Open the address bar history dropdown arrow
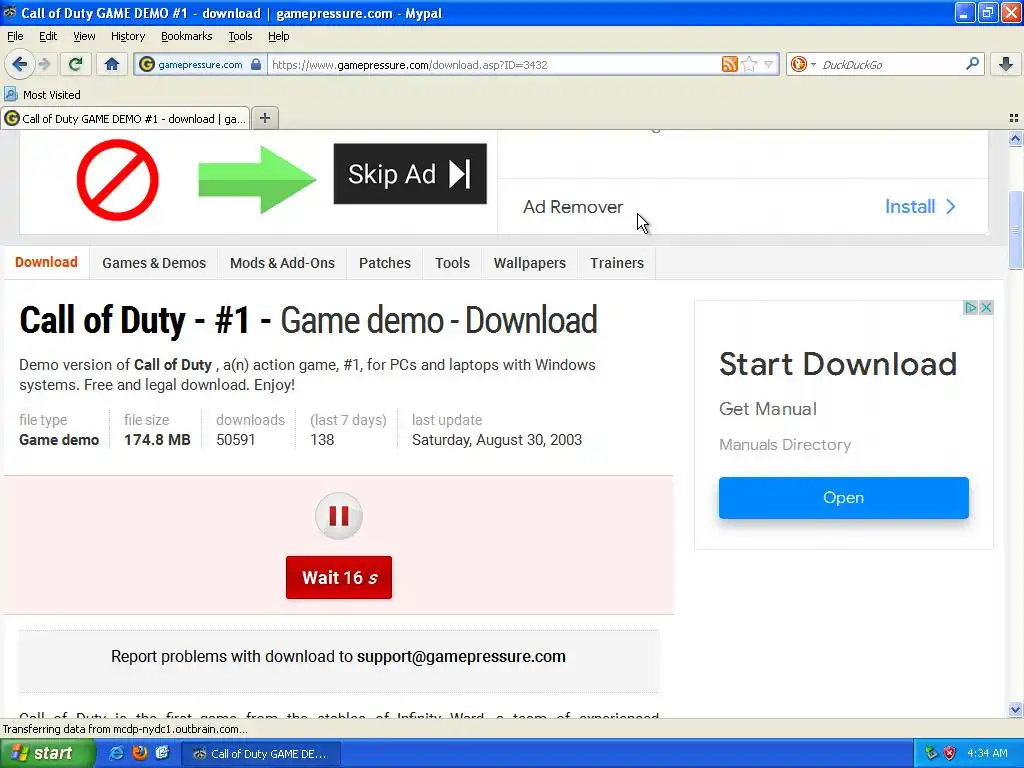The width and height of the screenshot is (1024, 768). tap(769, 64)
